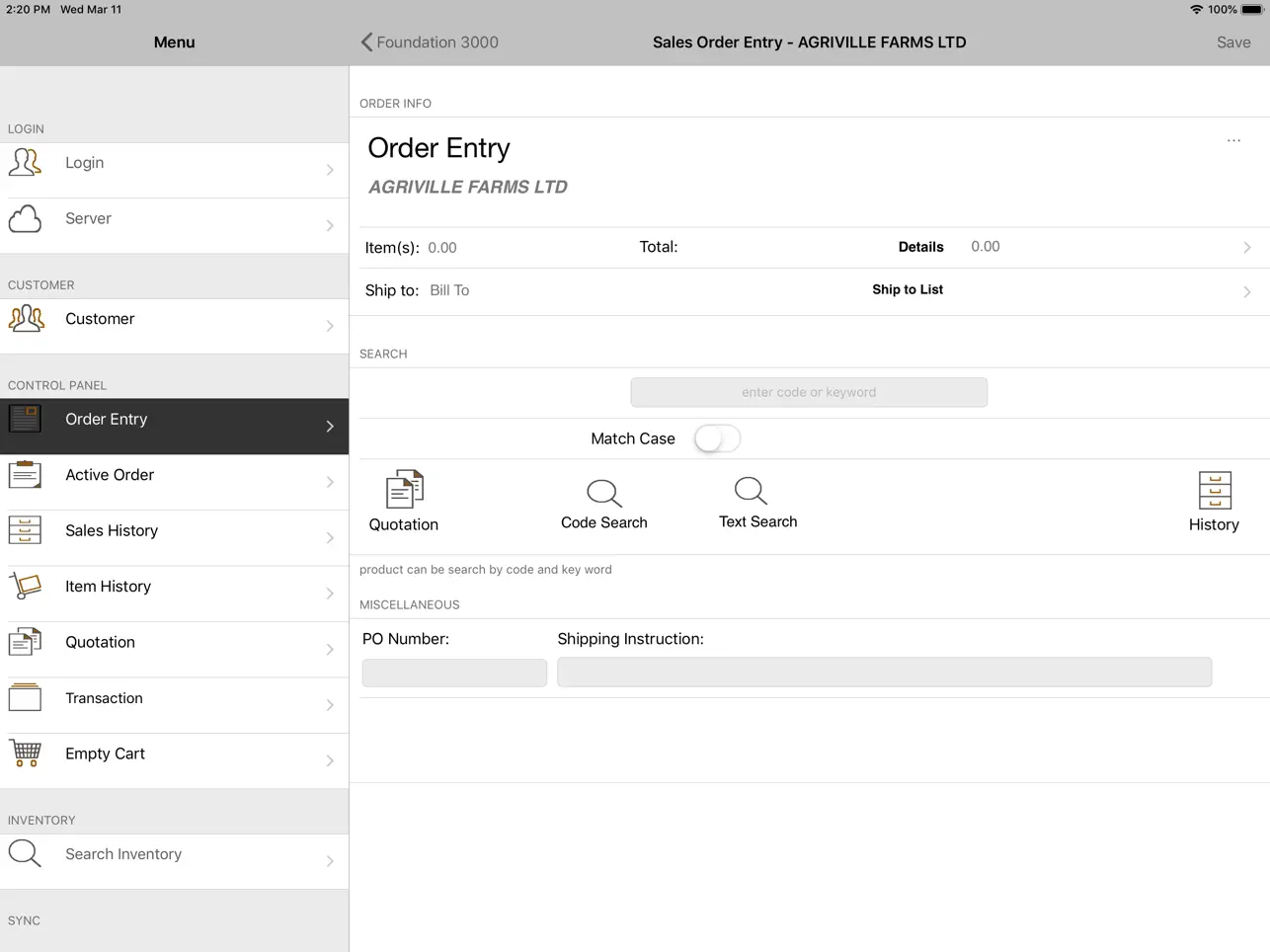Click the Server cloud icon
This screenshot has height=952, width=1270.
26,219
